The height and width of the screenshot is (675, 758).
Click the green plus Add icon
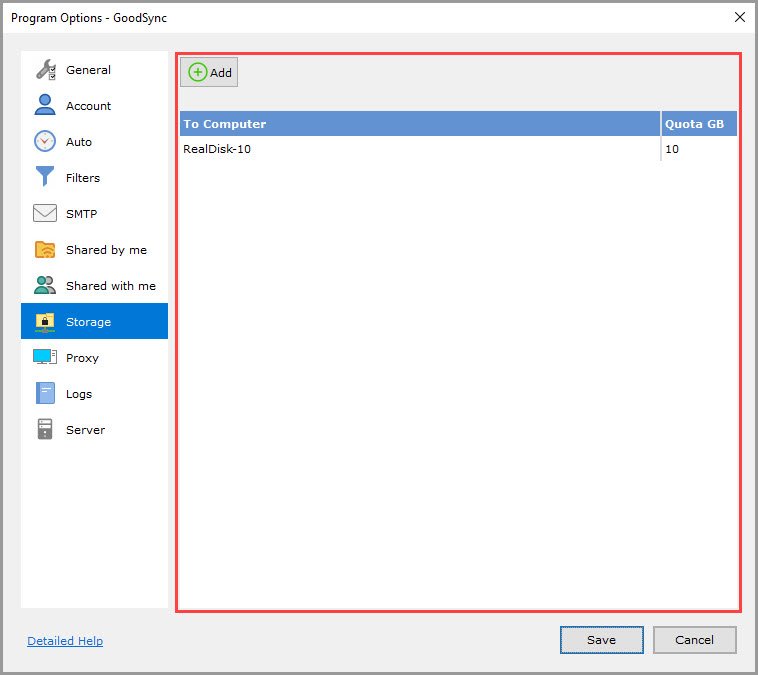pyautogui.click(x=197, y=72)
